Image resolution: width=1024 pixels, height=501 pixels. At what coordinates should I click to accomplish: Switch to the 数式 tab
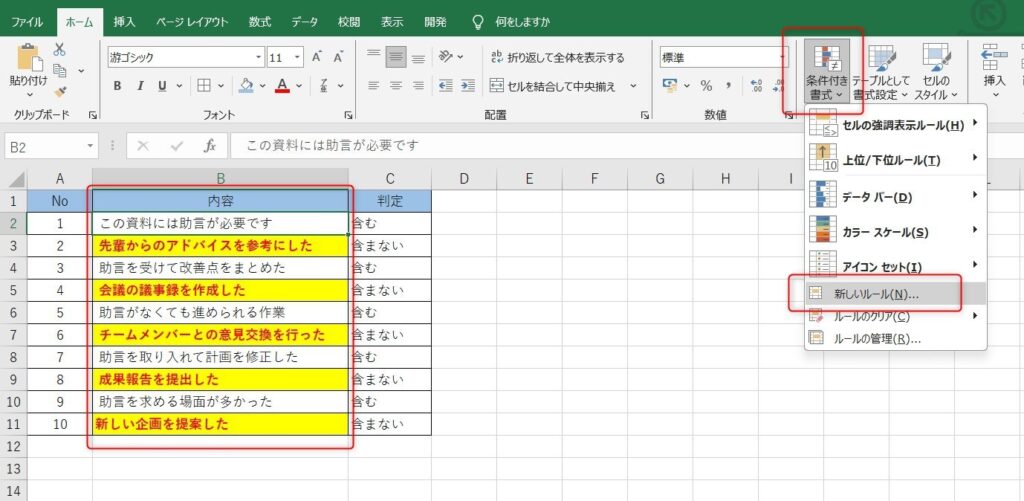[x=260, y=22]
